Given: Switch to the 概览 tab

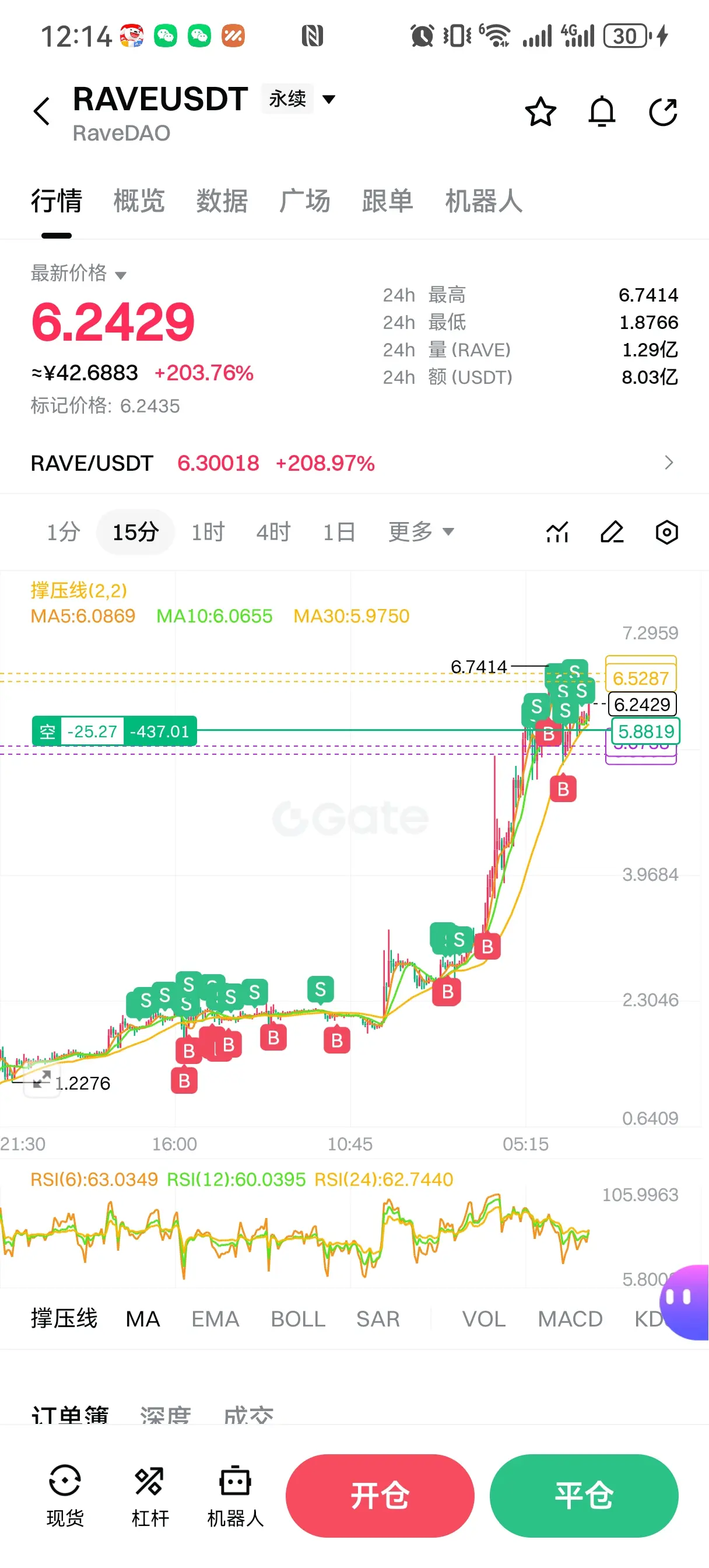Looking at the screenshot, I should click(x=139, y=201).
